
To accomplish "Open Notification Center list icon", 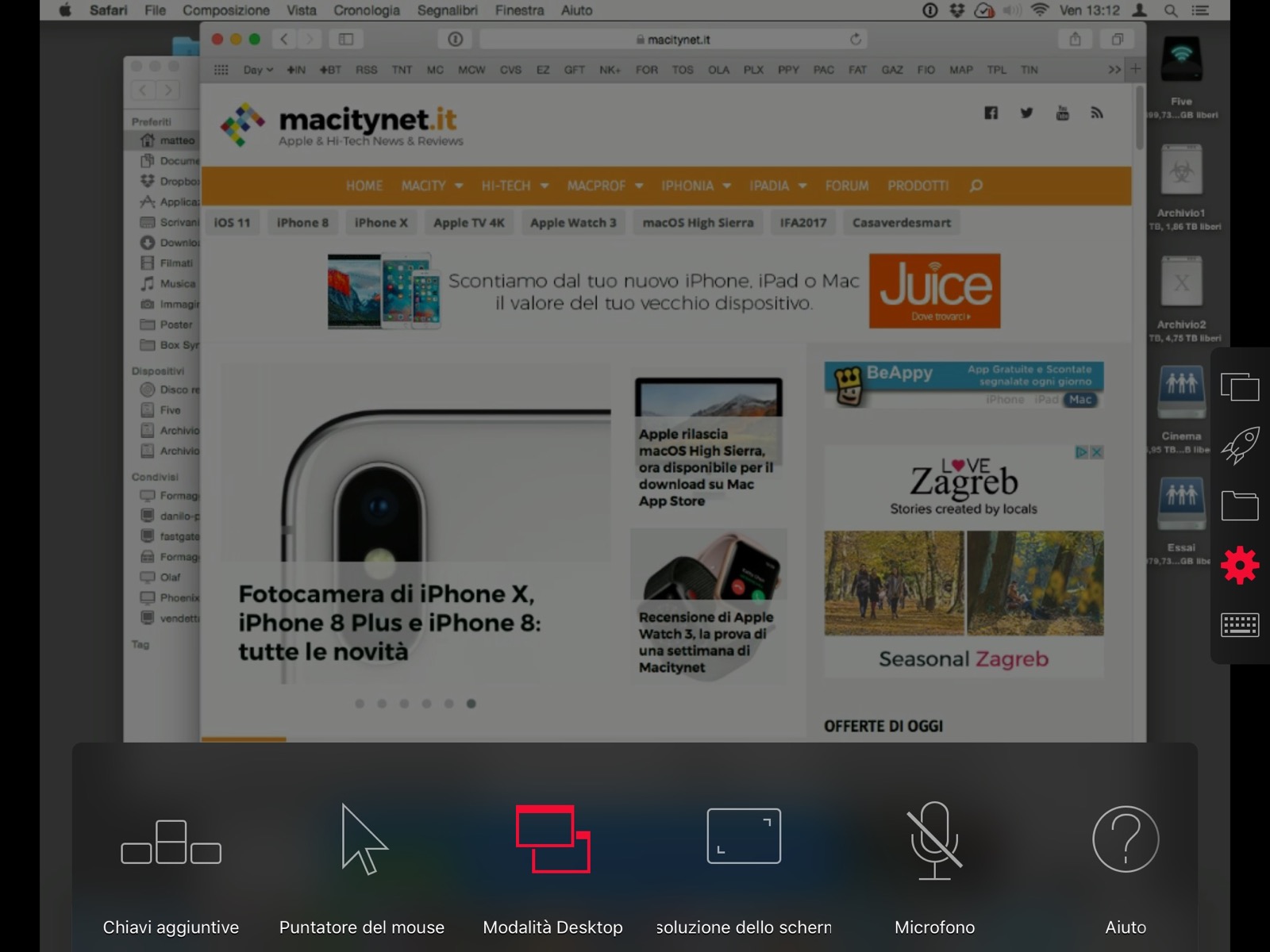I will tap(1200, 10).
